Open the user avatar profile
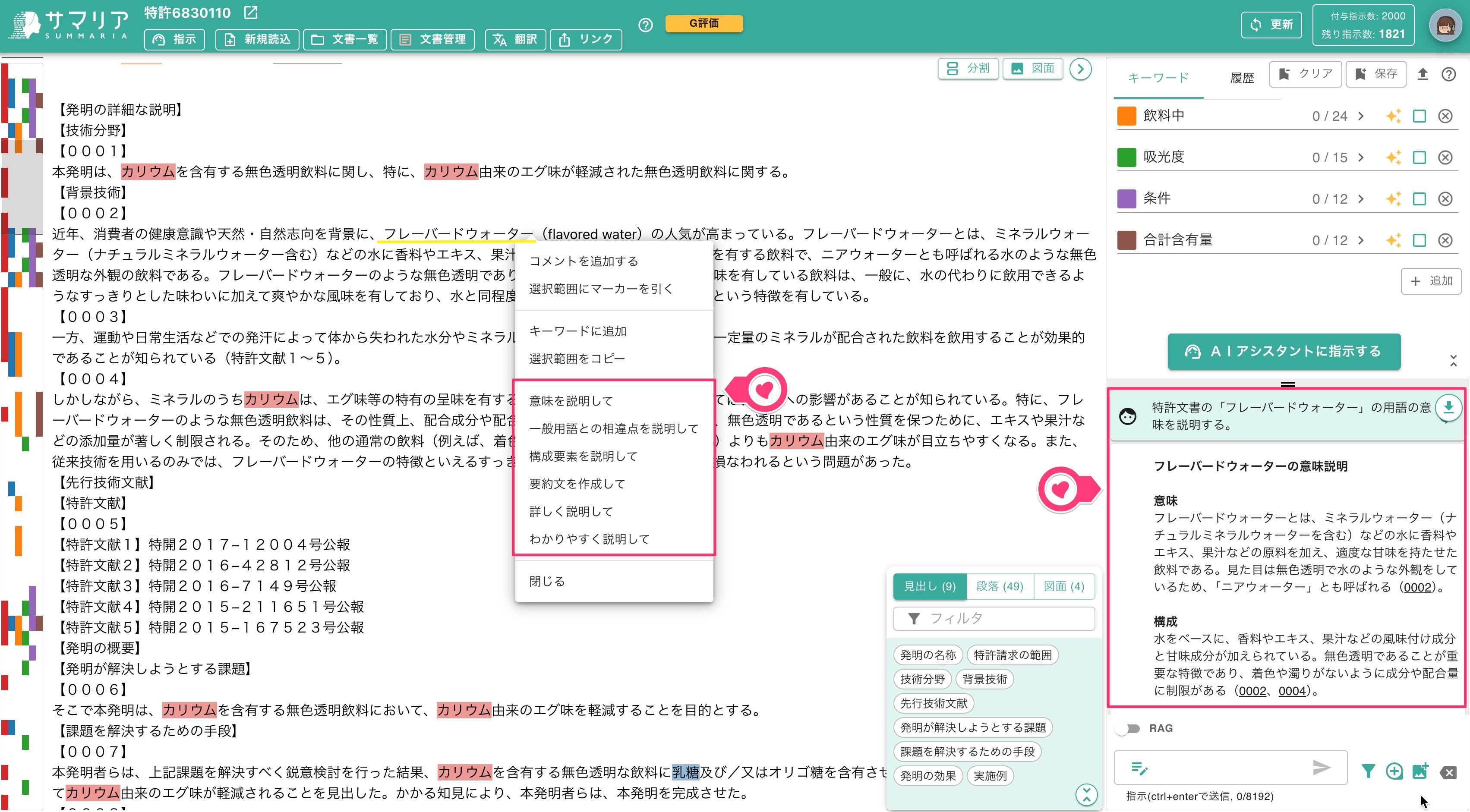 click(x=1445, y=26)
